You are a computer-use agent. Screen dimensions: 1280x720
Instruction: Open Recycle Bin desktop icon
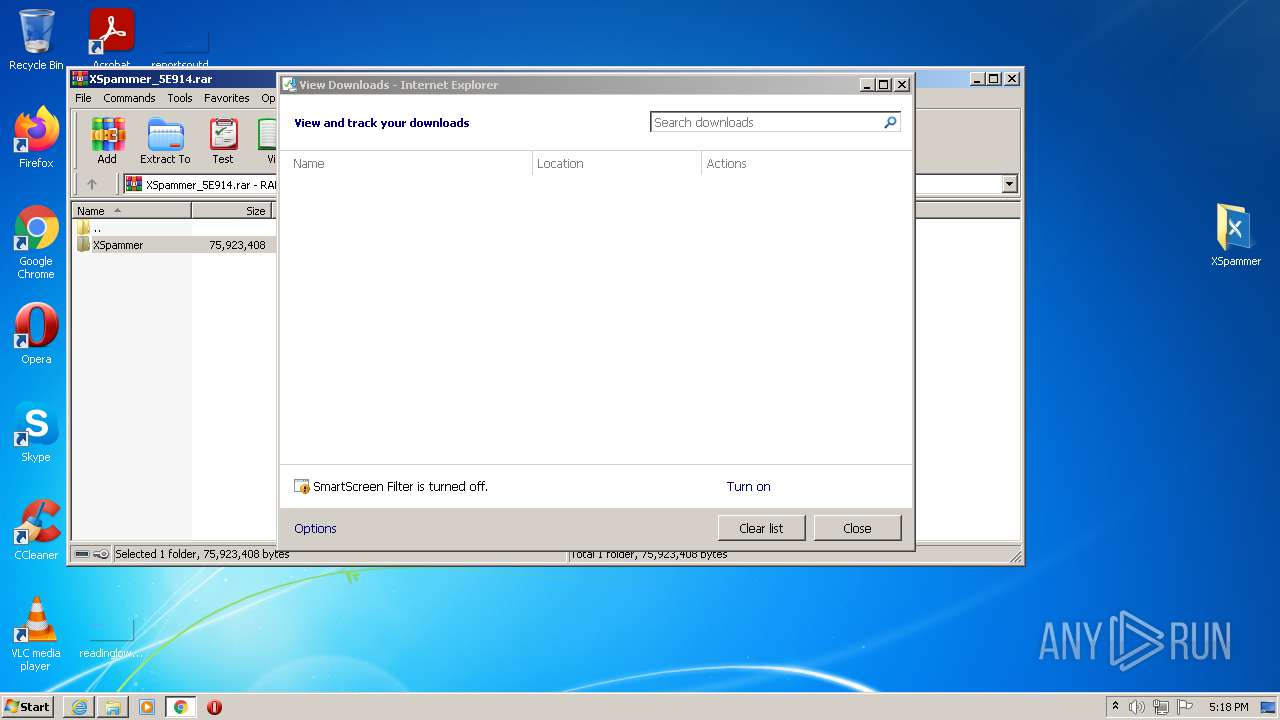(36, 40)
